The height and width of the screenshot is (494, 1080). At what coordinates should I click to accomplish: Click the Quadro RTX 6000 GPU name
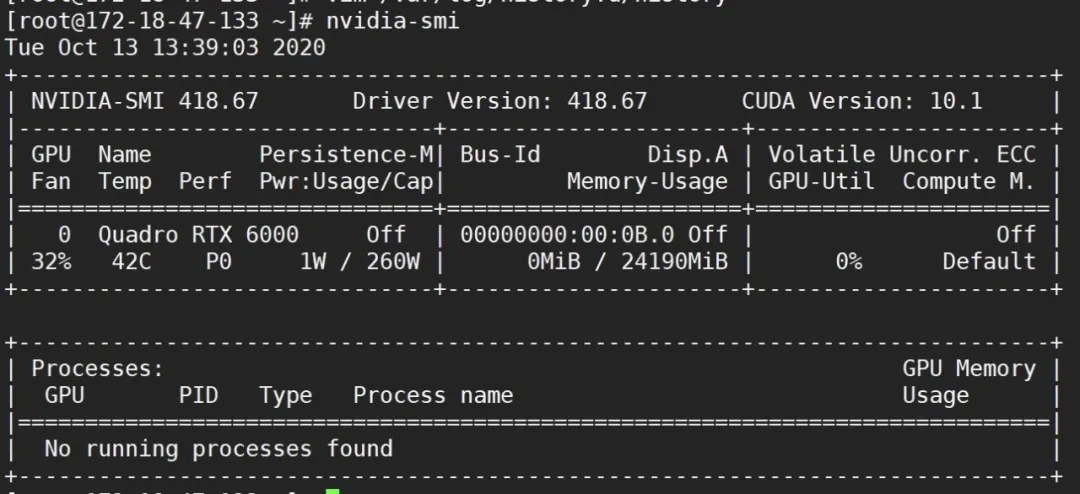pyautogui.click(x=198, y=235)
